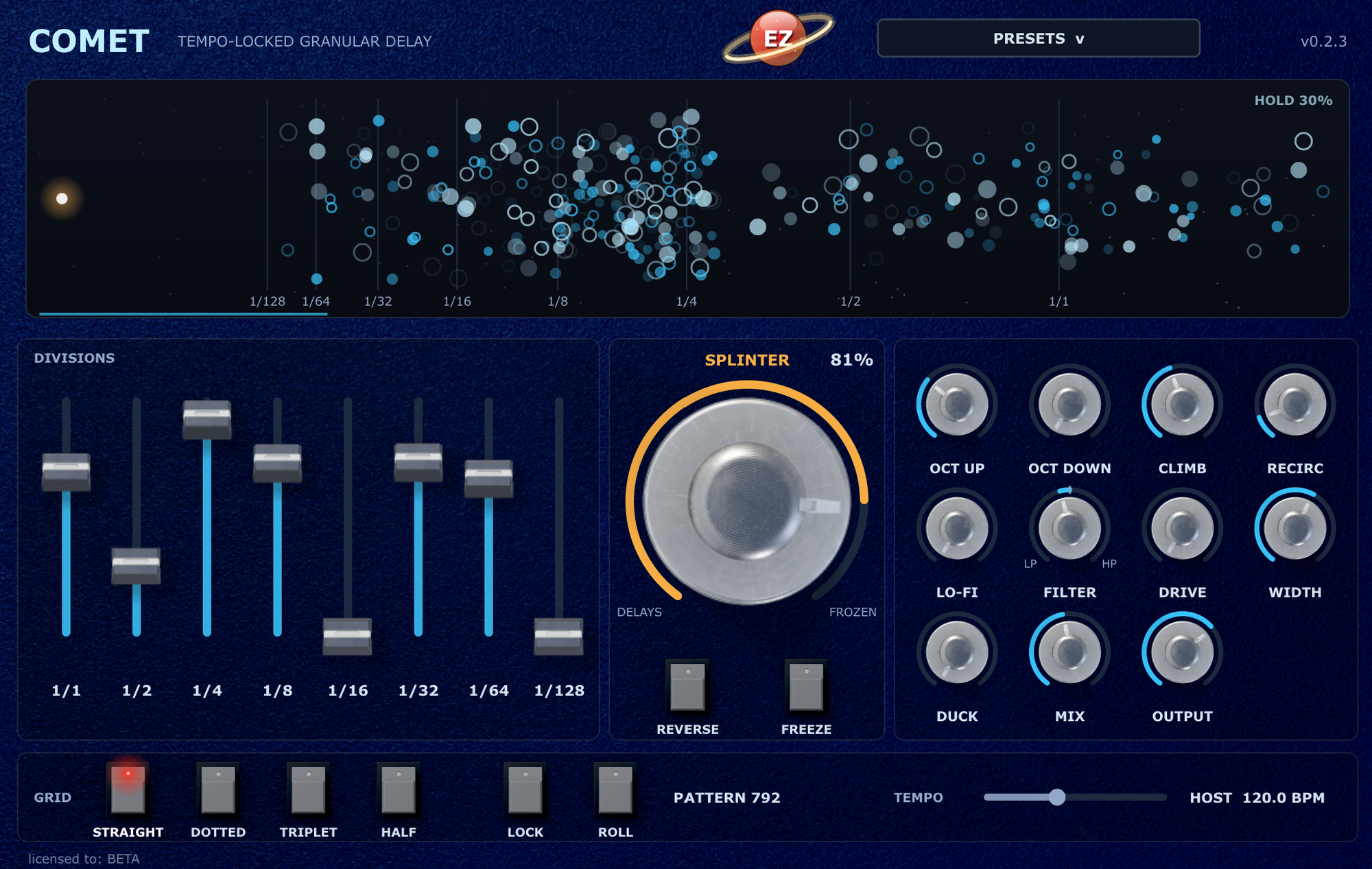Image resolution: width=1372 pixels, height=869 pixels.
Task: Click the 1/4 division fader handle
Action: 207,419
